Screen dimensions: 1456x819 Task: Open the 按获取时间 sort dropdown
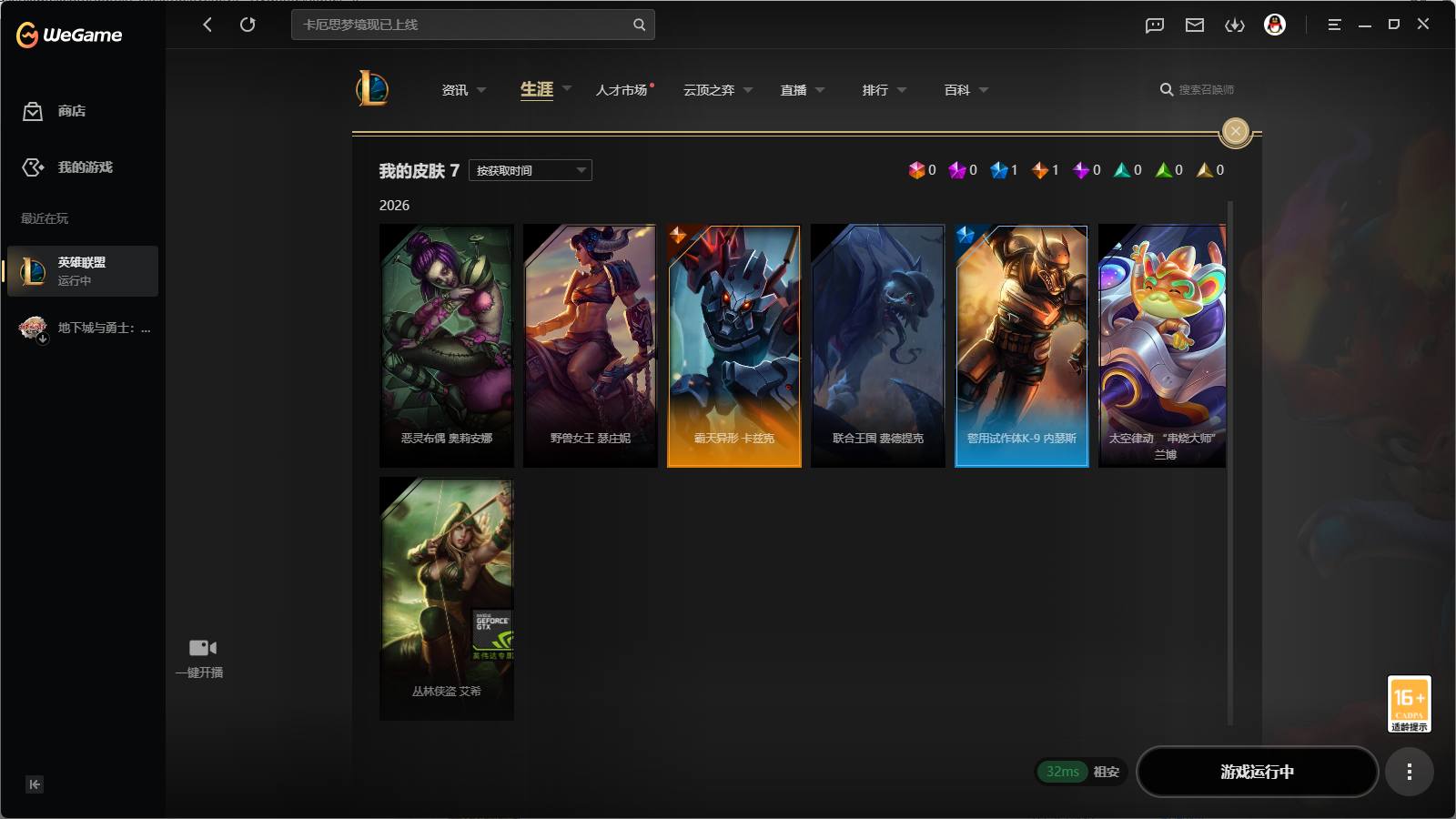(531, 170)
